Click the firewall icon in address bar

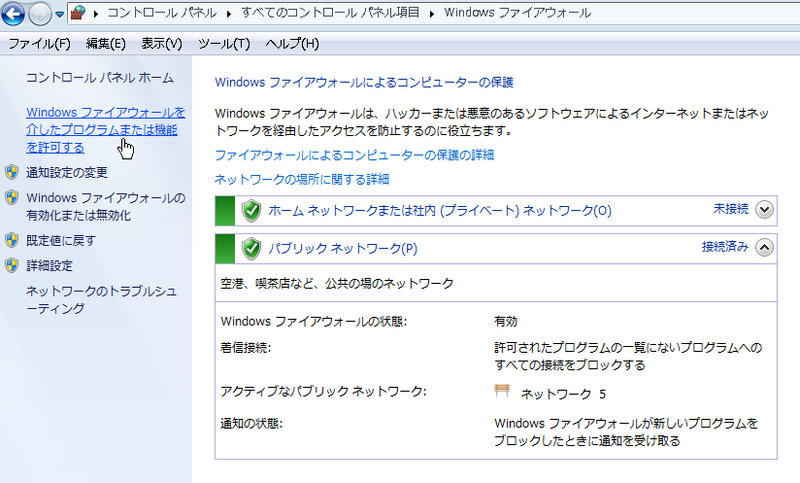[x=78, y=13]
